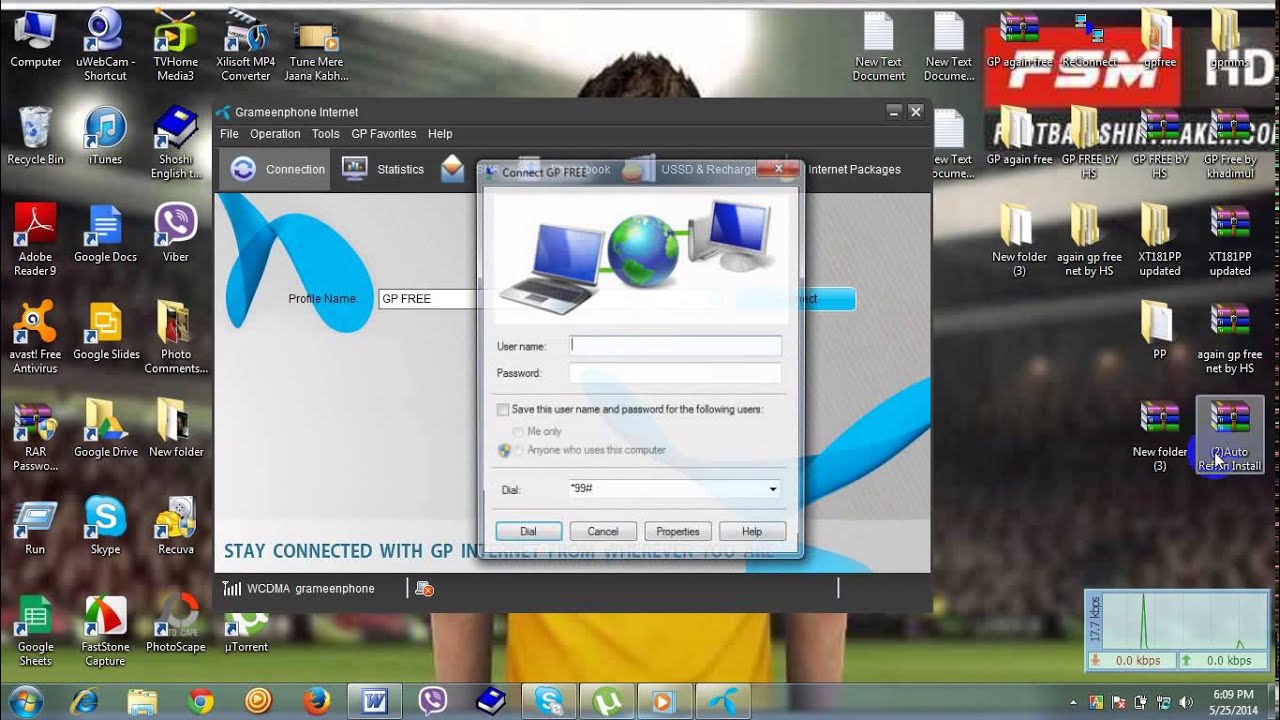This screenshot has width=1280, height=720.
Task: Select GP Free by khadimul archive
Action: tap(1230, 143)
